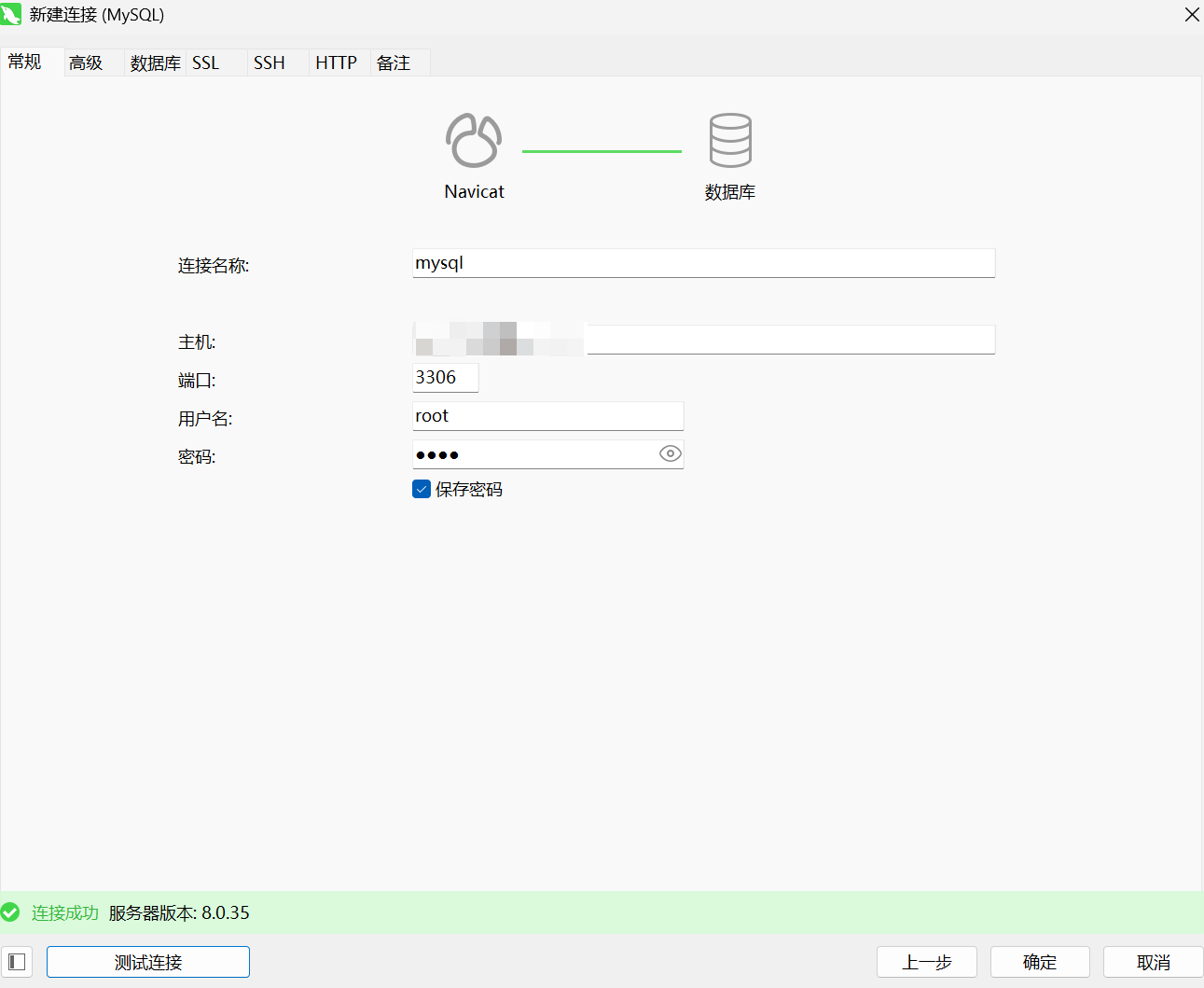The height and width of the screenshot is (988, 1204).
Task: Toggle the side panel icon at bottom left
Action: [17, 962]
